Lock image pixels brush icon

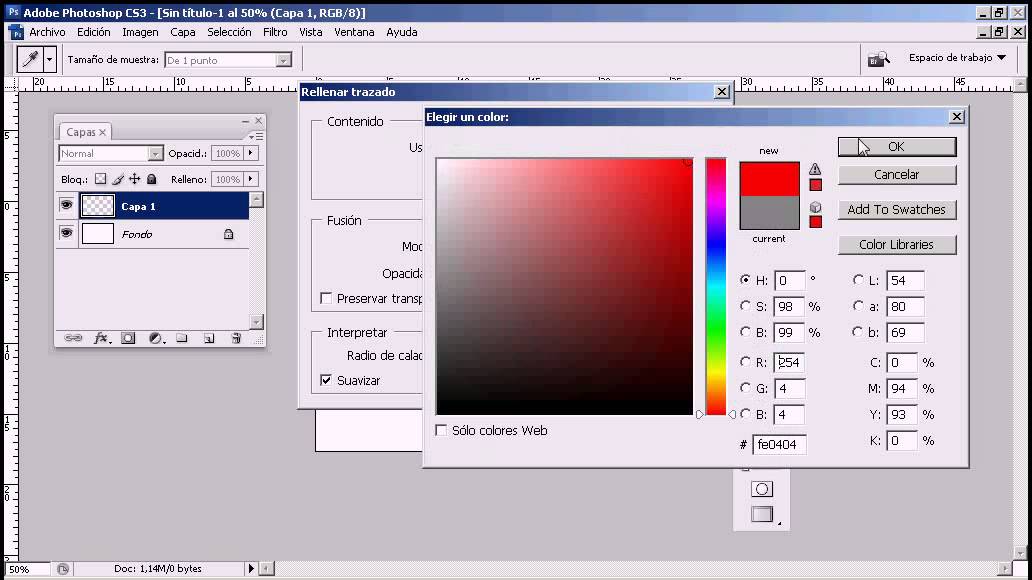(118, 179)
